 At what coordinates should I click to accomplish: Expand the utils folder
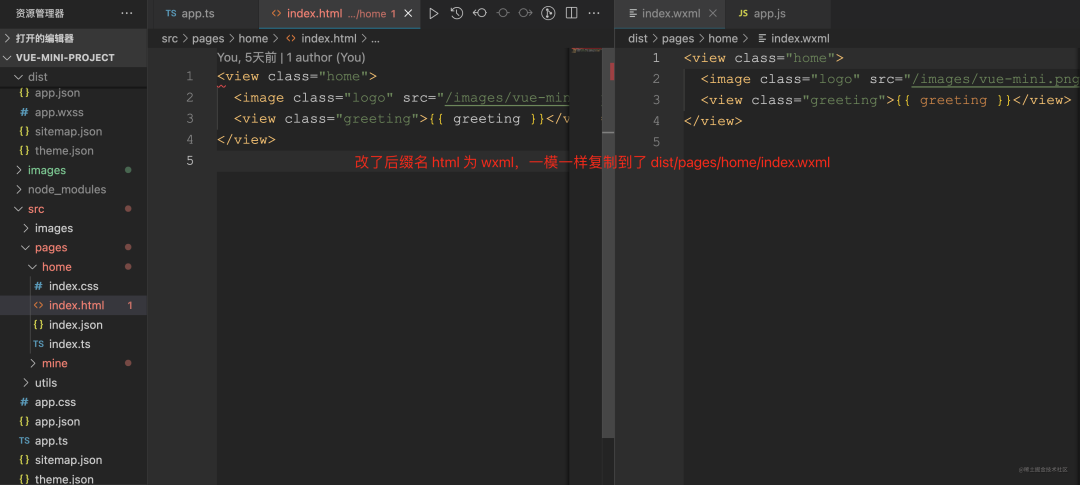(x=74, y=382)
